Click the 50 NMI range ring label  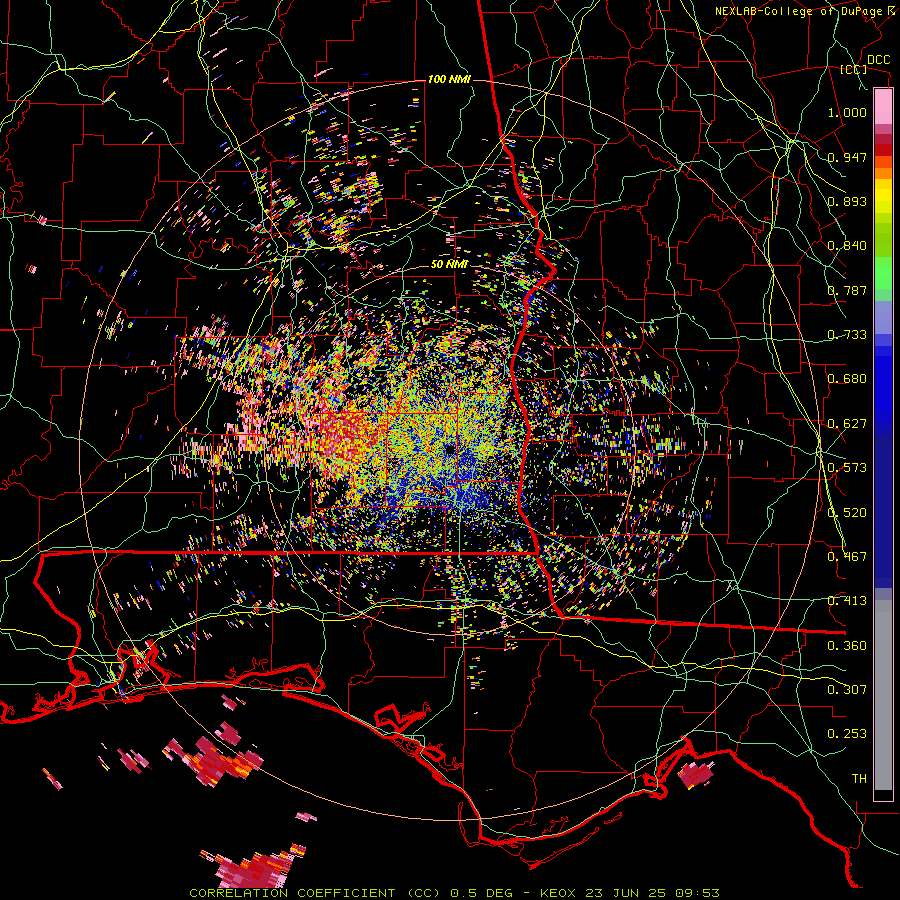[449, 265]
